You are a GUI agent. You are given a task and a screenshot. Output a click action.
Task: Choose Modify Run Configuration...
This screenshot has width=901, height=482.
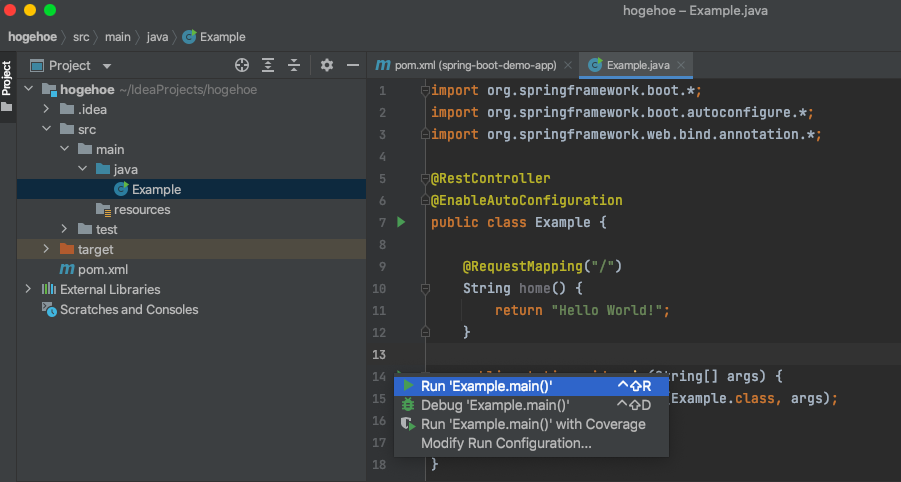click(532, 443)
